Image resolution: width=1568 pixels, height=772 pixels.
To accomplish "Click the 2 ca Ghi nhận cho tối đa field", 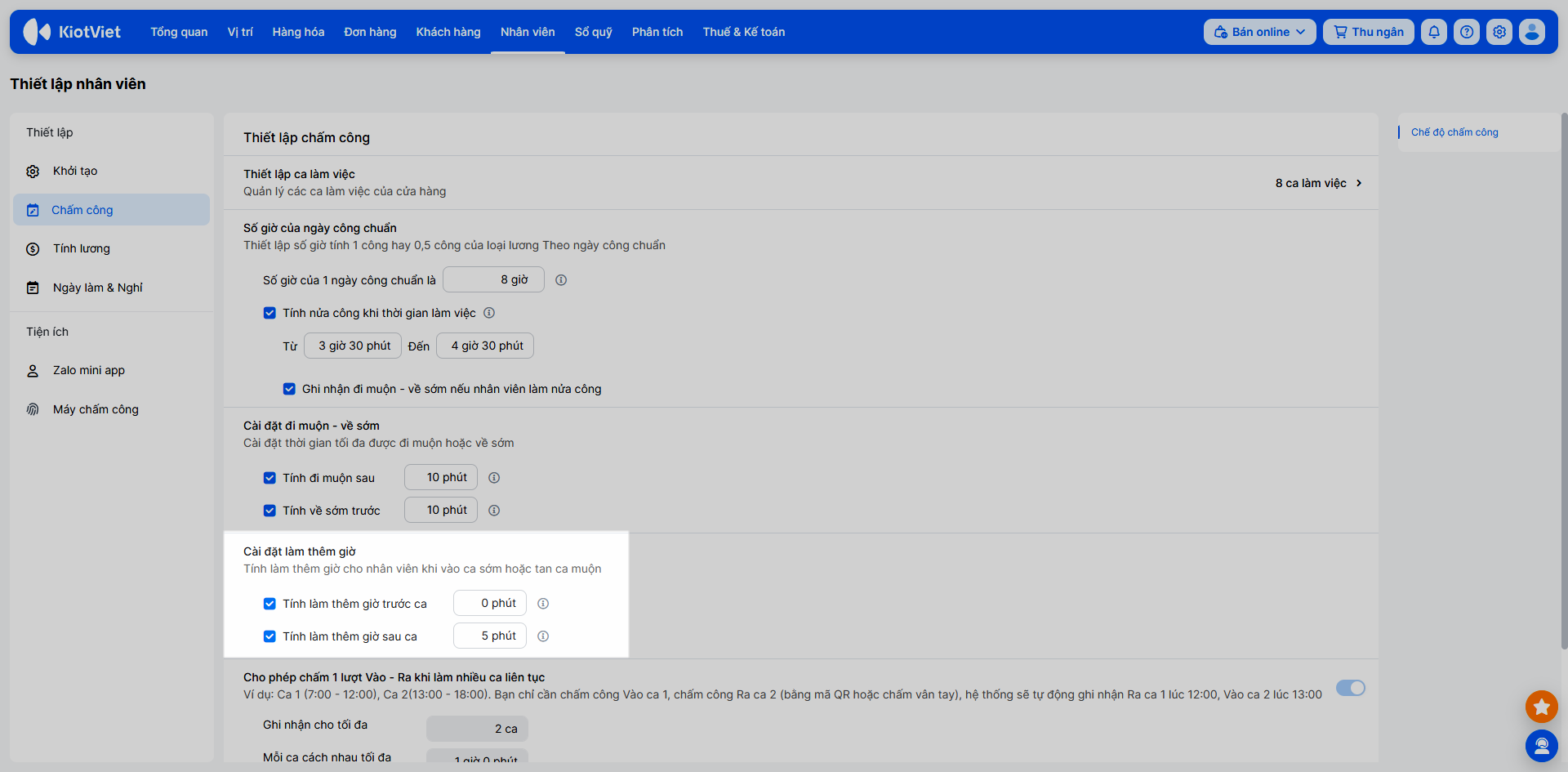I will 477,729.
